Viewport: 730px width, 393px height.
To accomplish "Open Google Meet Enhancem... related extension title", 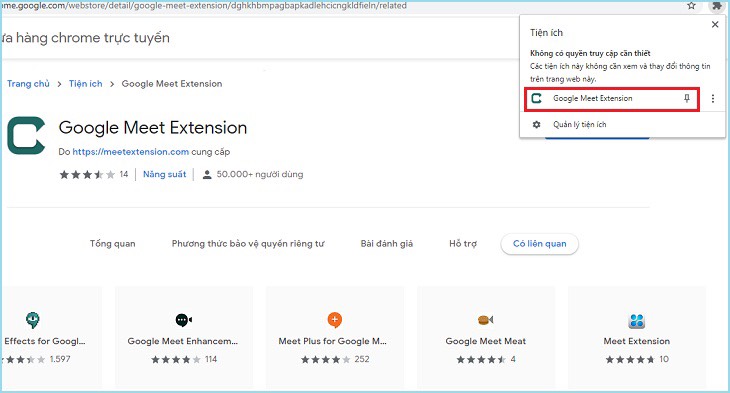I will pos(182,341).
